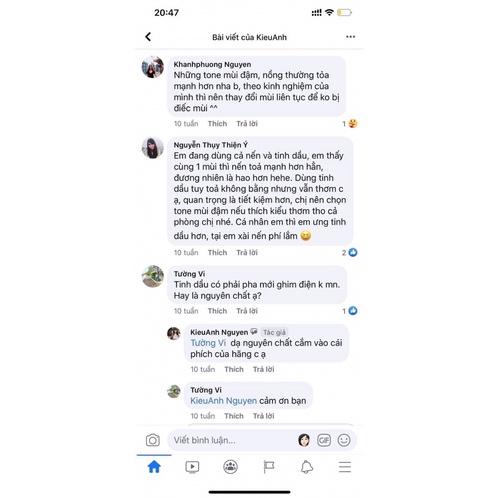Like Khanhphuong Nguyen's comment with Thích
Image resolution: width=498 pixels, height=498 pixels.
(217, 124)
